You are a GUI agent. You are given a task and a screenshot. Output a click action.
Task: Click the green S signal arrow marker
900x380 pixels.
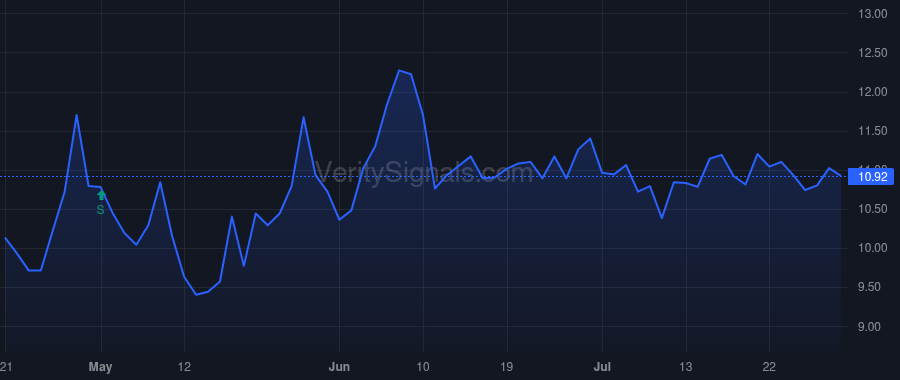coord(101,195)
